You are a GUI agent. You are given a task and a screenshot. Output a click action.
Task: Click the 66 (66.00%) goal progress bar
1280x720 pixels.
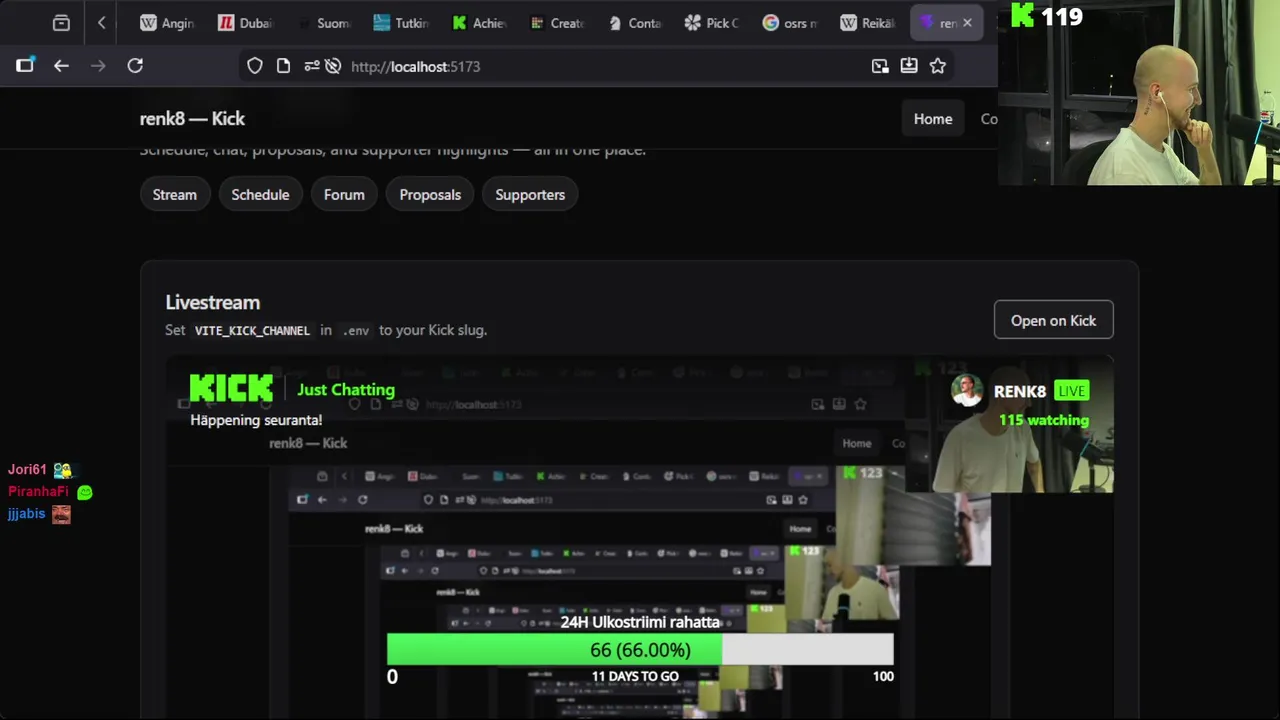click(640, 650)
